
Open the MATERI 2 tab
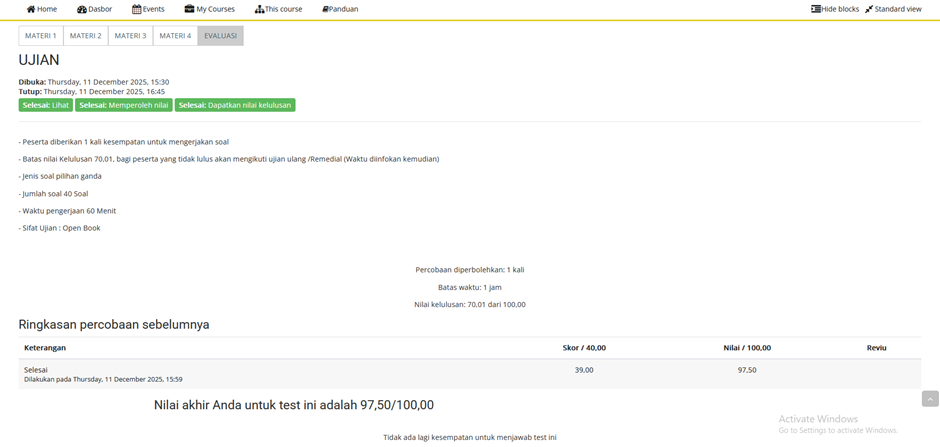coord(85,36)
